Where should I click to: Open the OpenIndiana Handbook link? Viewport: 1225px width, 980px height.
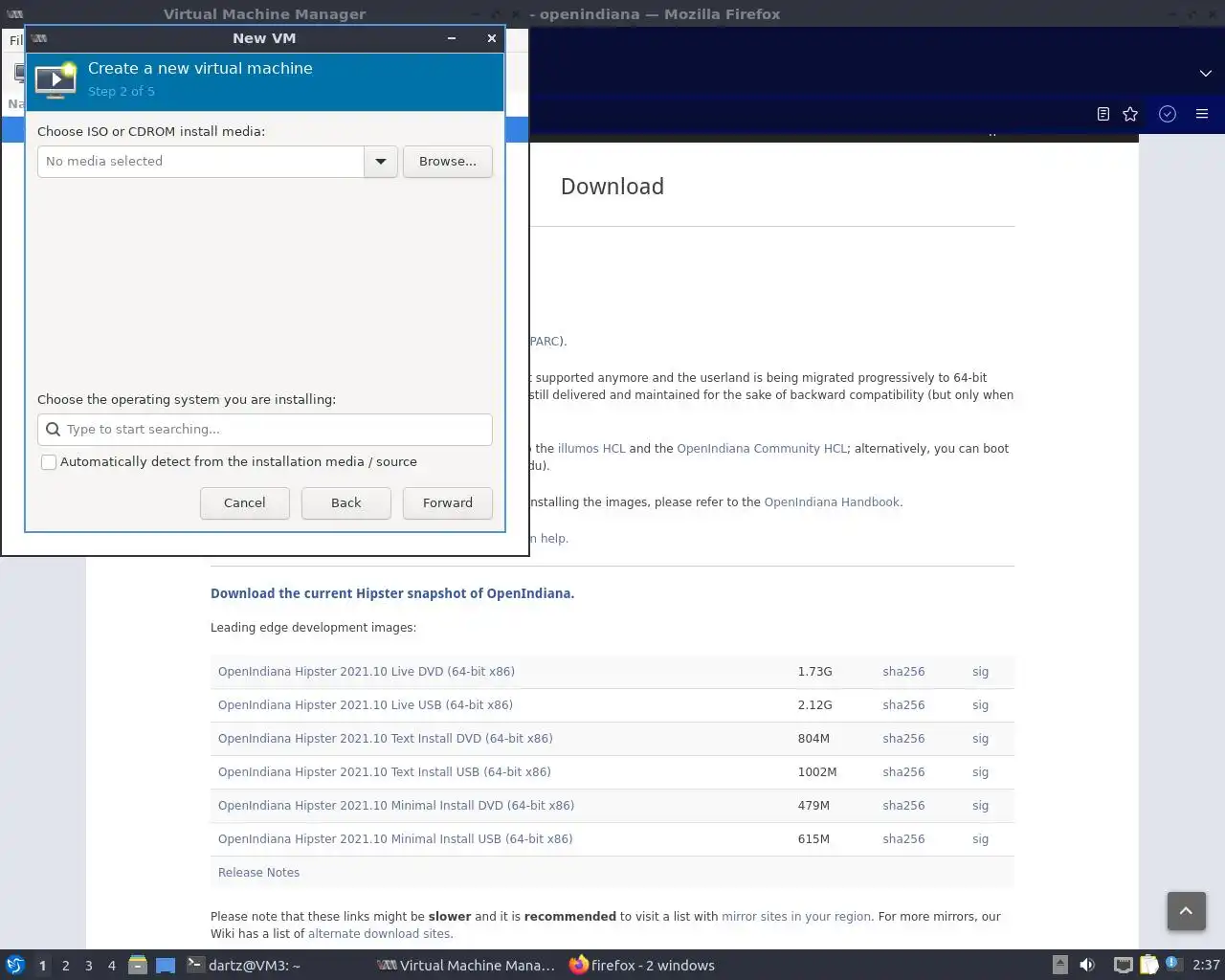click(832, 502)
